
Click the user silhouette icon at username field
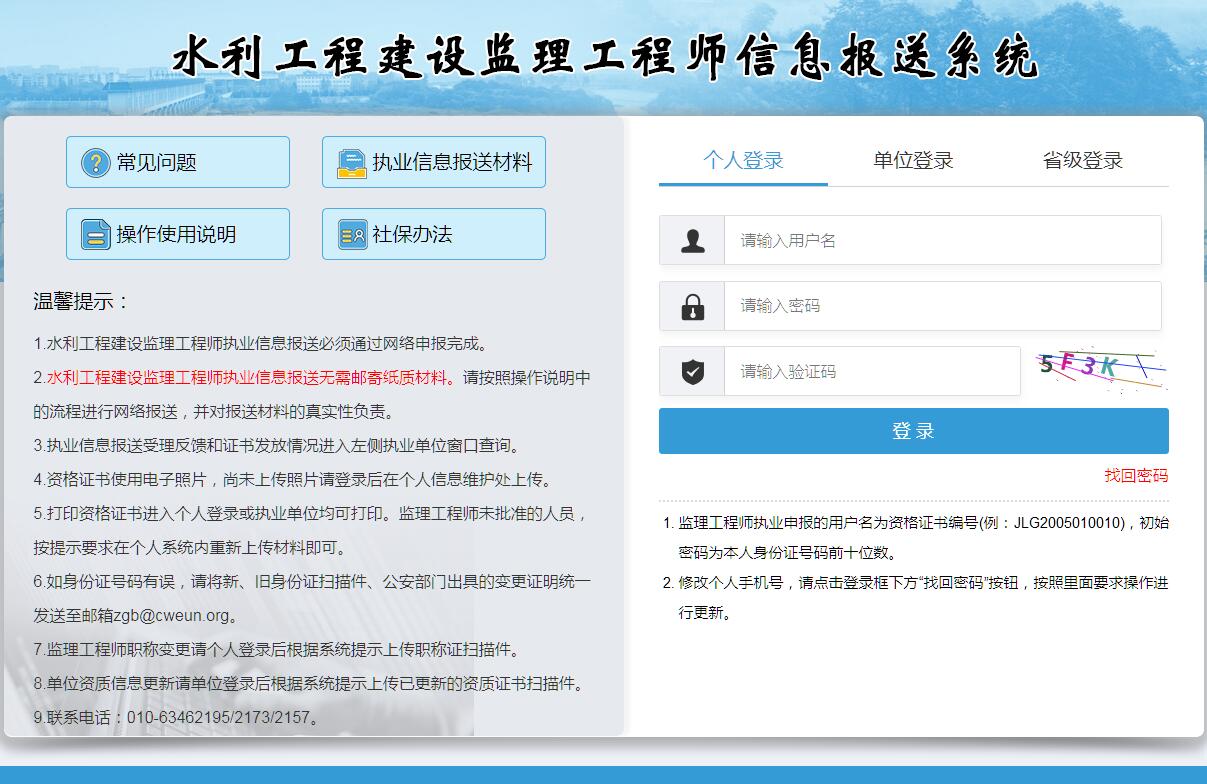pos(692,240)
